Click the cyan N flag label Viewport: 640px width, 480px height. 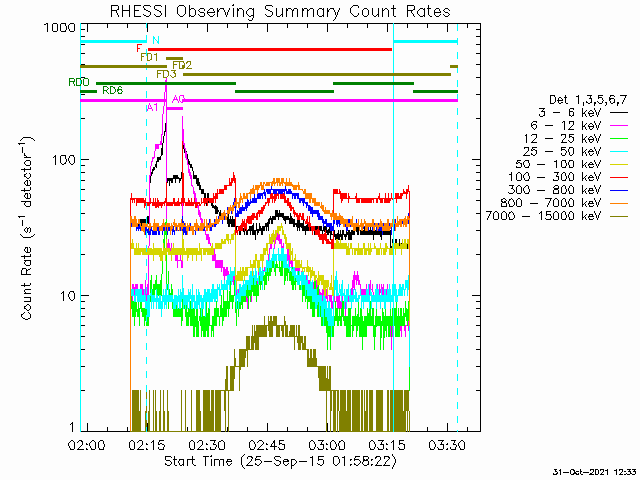pyautogui.click(x=156, y=40)
